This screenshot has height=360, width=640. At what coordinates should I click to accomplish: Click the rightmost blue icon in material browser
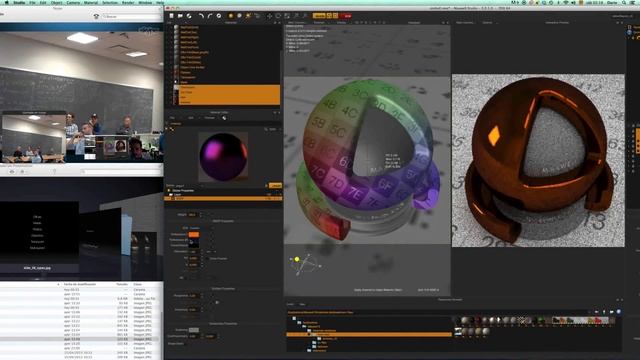pos(618,312)
